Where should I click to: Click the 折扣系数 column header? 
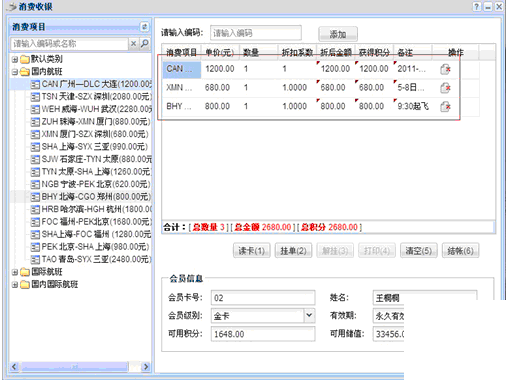pos(297,52)
